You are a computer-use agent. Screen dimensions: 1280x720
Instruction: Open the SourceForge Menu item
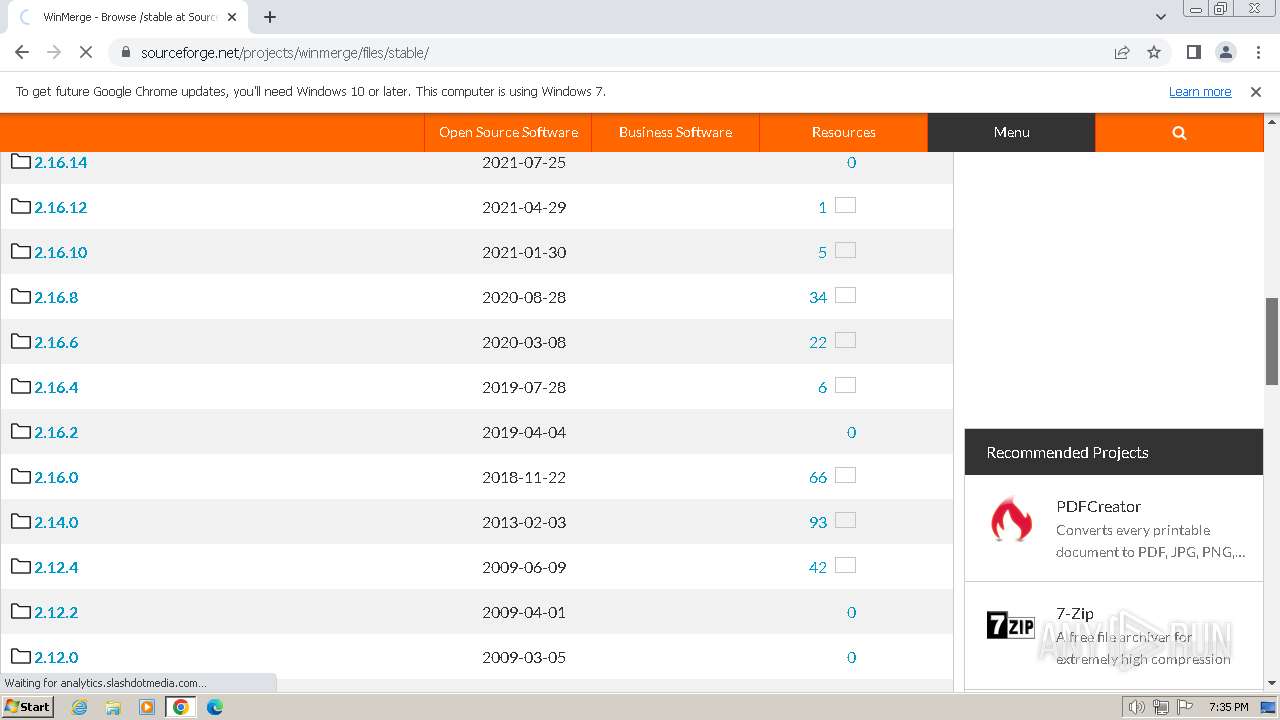[1011, 132]
